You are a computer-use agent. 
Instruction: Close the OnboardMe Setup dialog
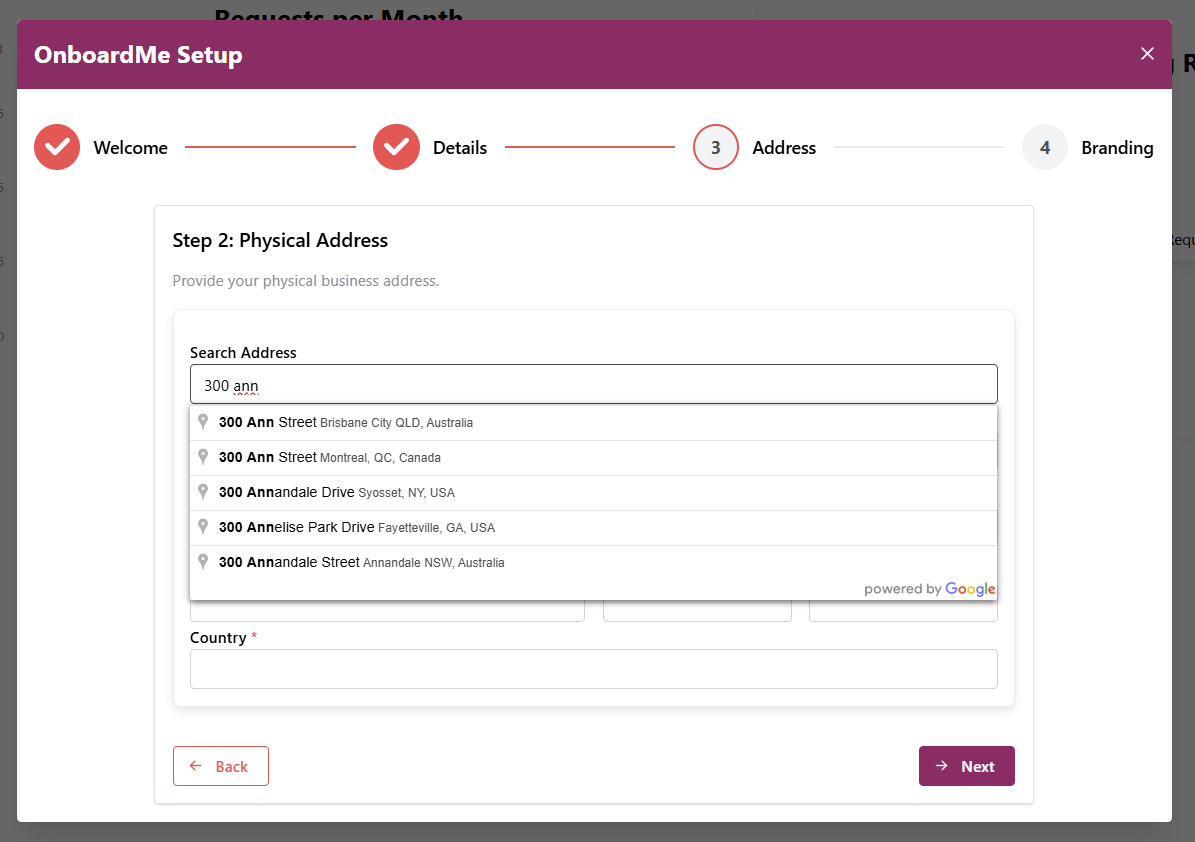(1147, 54)
